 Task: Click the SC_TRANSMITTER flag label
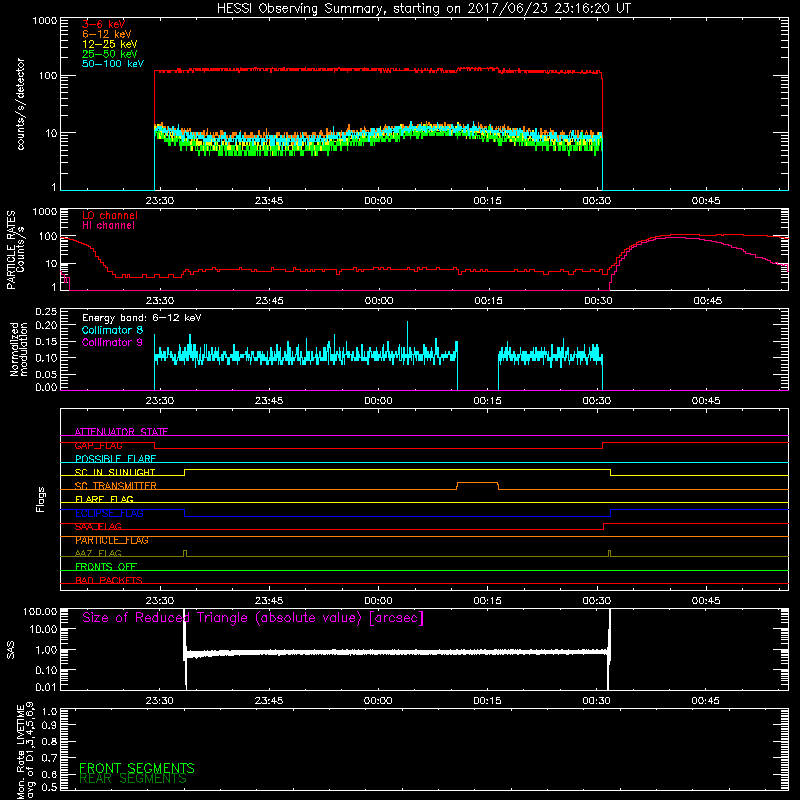pyautogui.click(x=116, y=486)
